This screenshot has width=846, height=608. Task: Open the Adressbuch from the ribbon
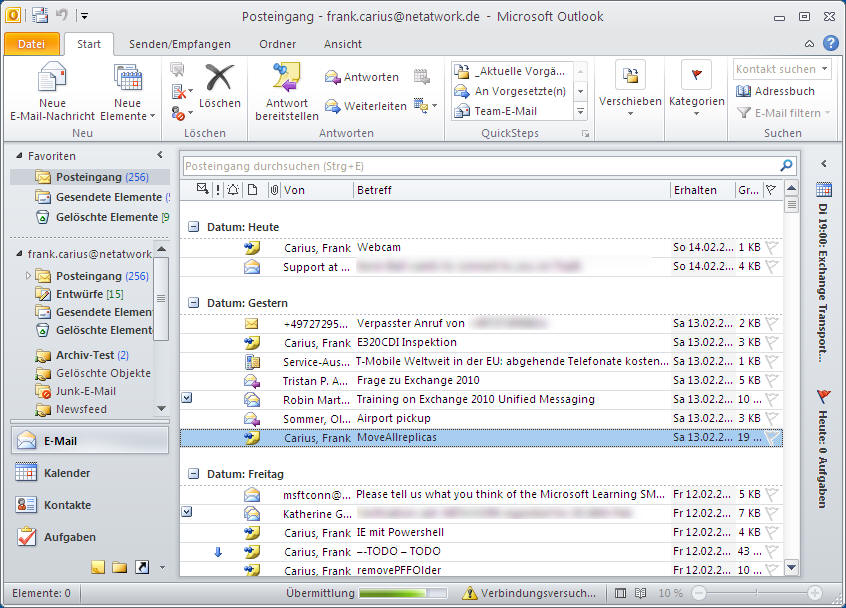tap(776, 91)
